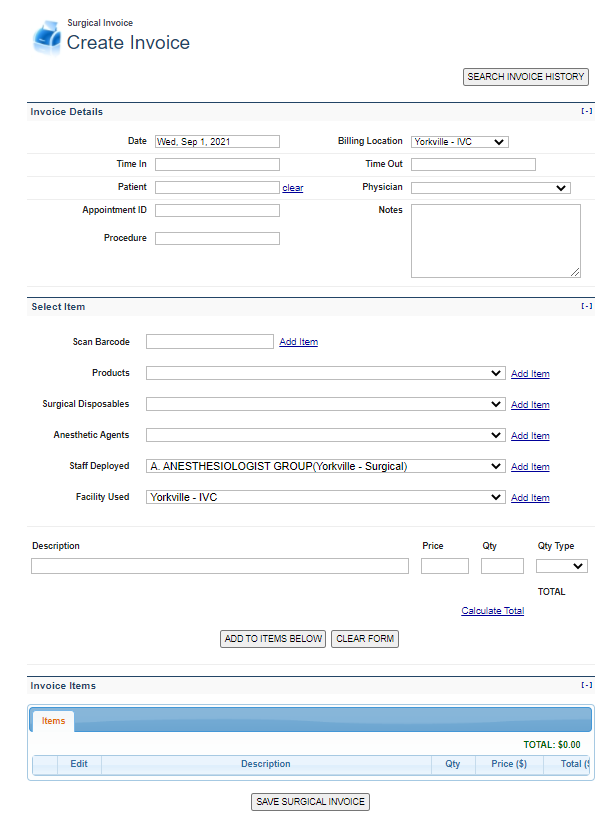This screenshot has width=606, height=815.
Task: Click Save Surgical Invoice button
Action: click(310, 802)
